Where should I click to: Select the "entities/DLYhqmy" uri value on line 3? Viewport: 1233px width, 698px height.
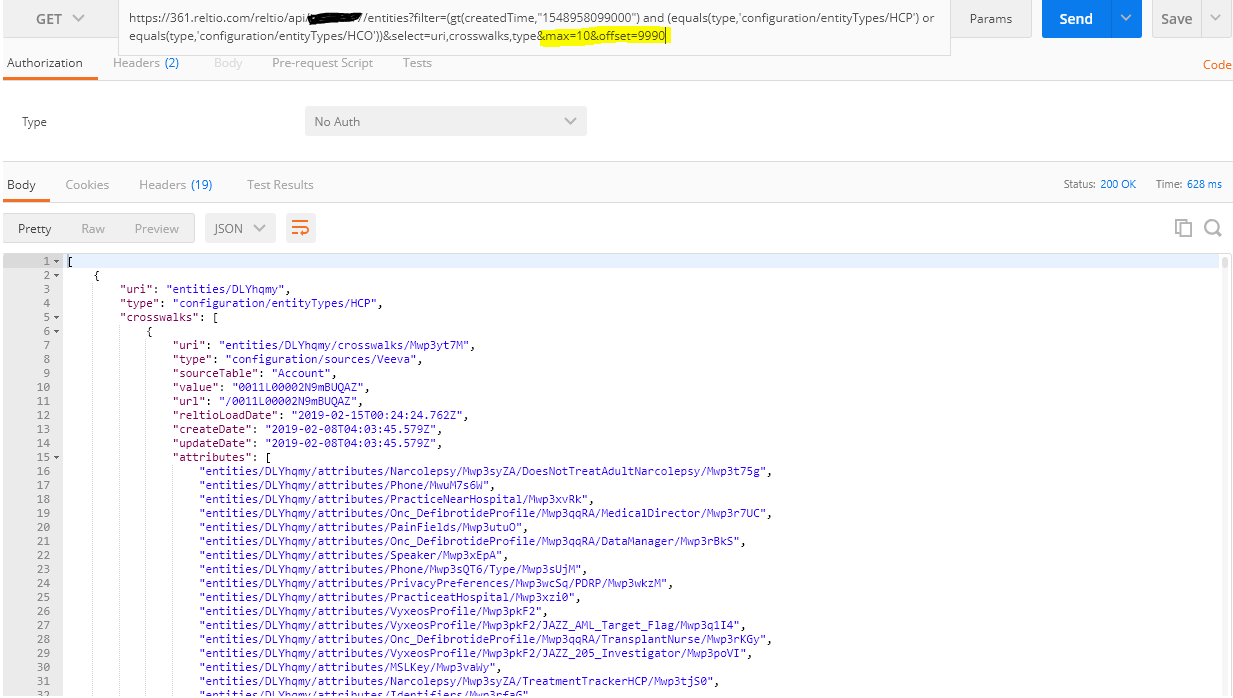pos(224,289)
